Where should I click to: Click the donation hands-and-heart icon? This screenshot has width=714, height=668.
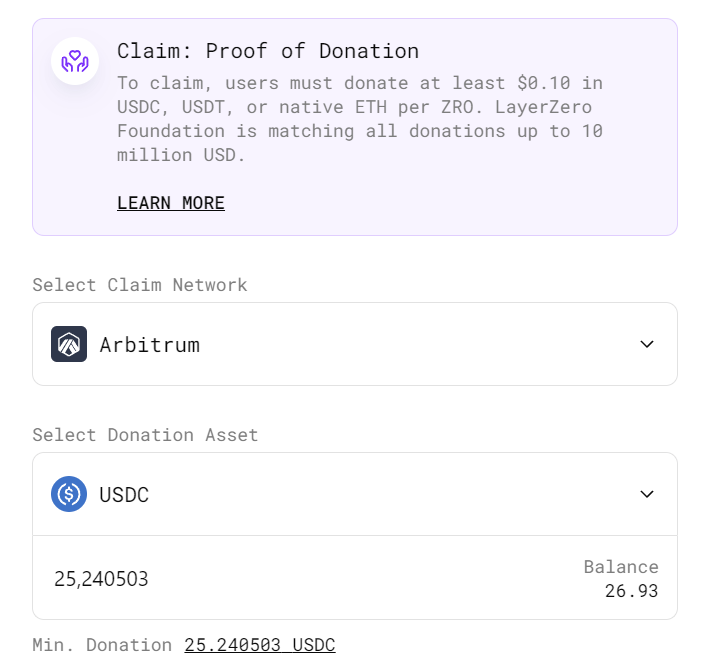[75, 61]
